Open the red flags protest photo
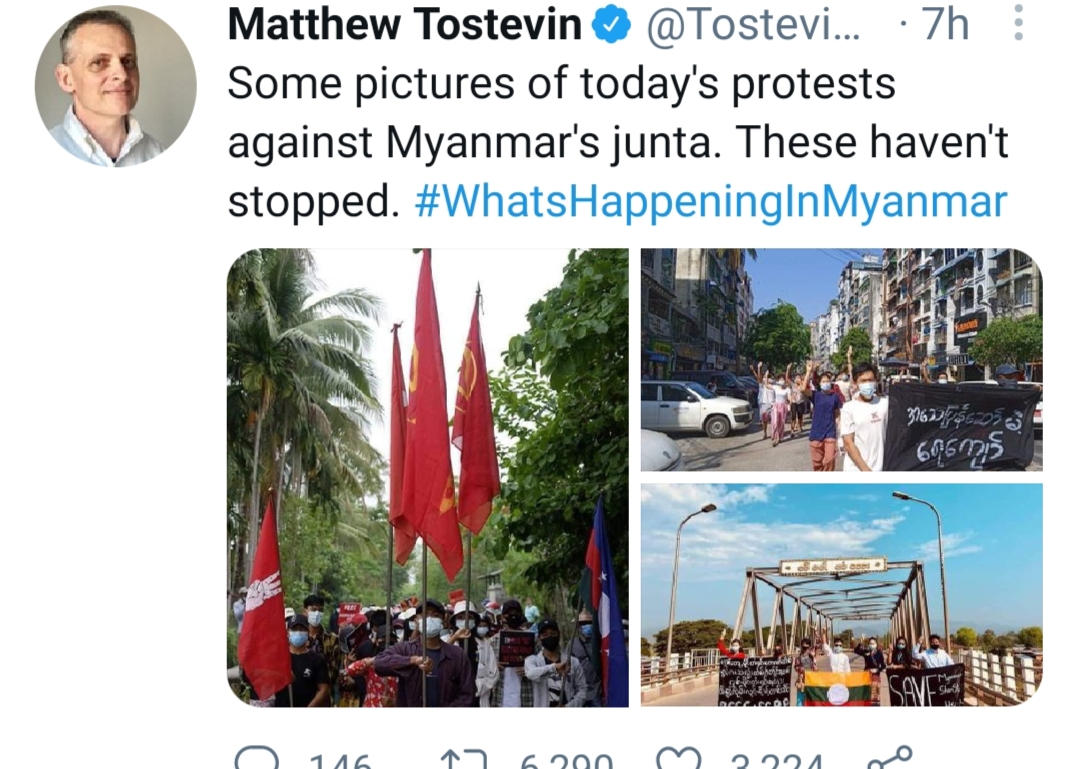The height and width of the screenshot is (769, 1078). pos(428,478)
